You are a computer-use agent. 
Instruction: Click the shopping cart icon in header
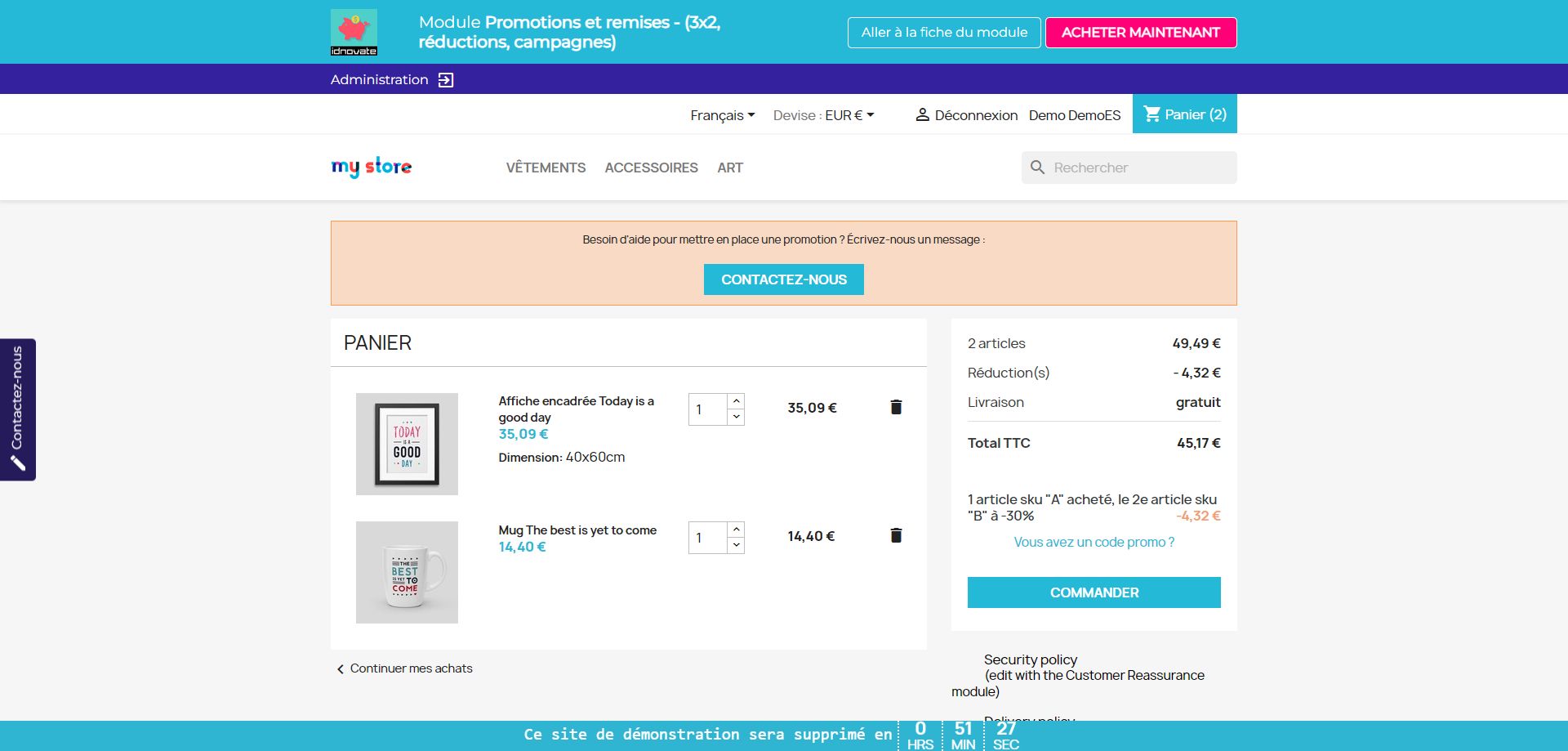coord(1151,114)
